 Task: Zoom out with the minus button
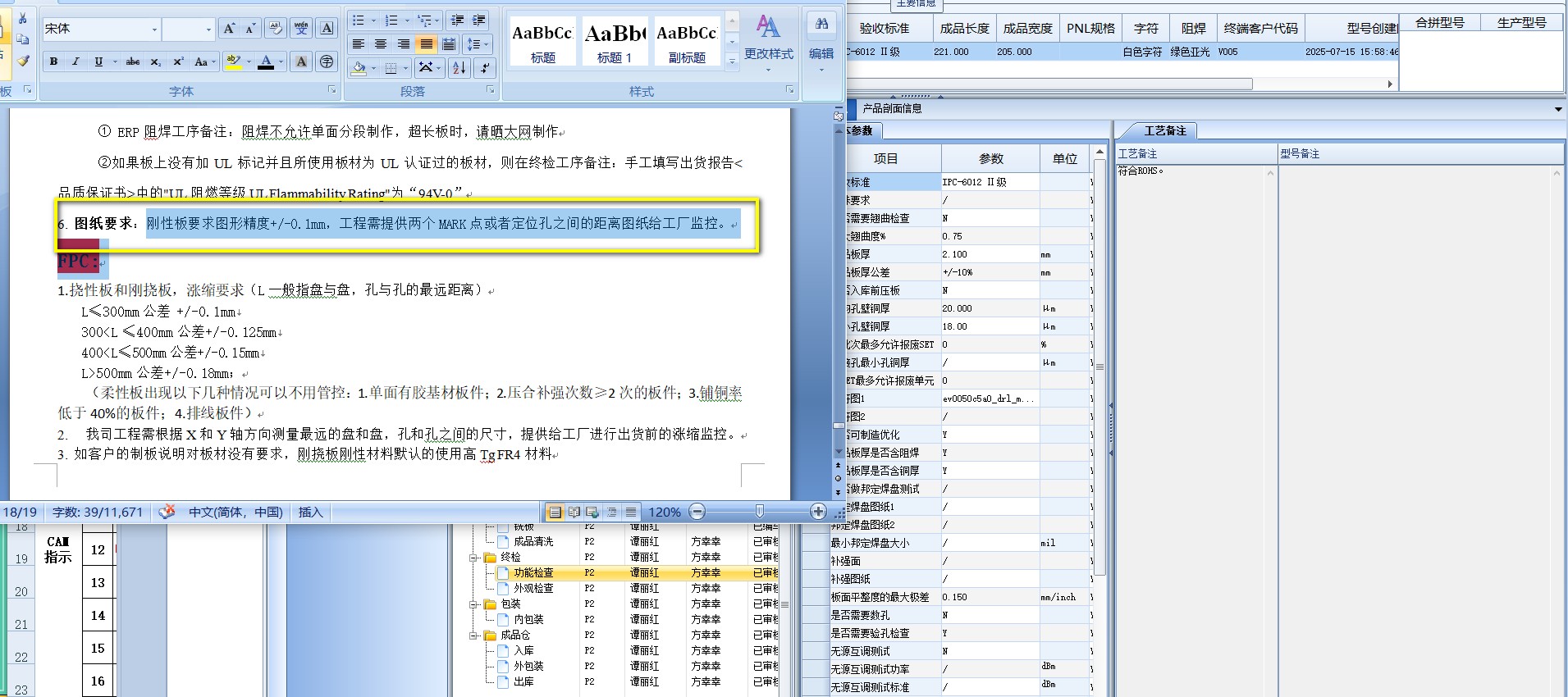[x=697, y=512]
